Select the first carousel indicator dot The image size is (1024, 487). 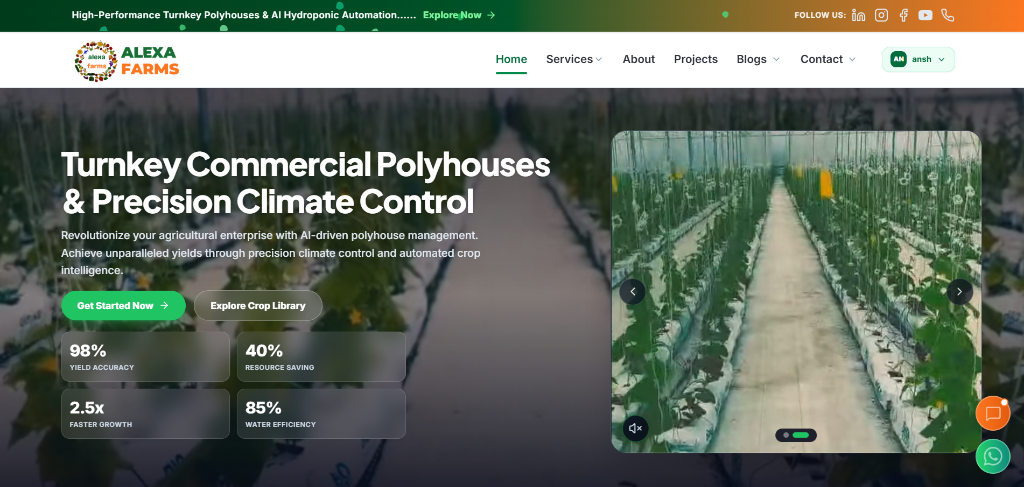[786, 435]
